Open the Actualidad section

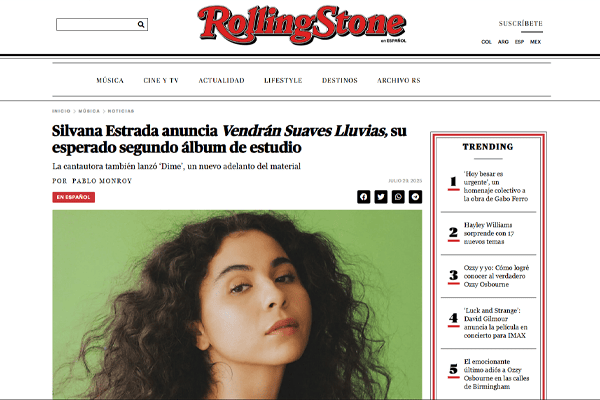[222, 80]
